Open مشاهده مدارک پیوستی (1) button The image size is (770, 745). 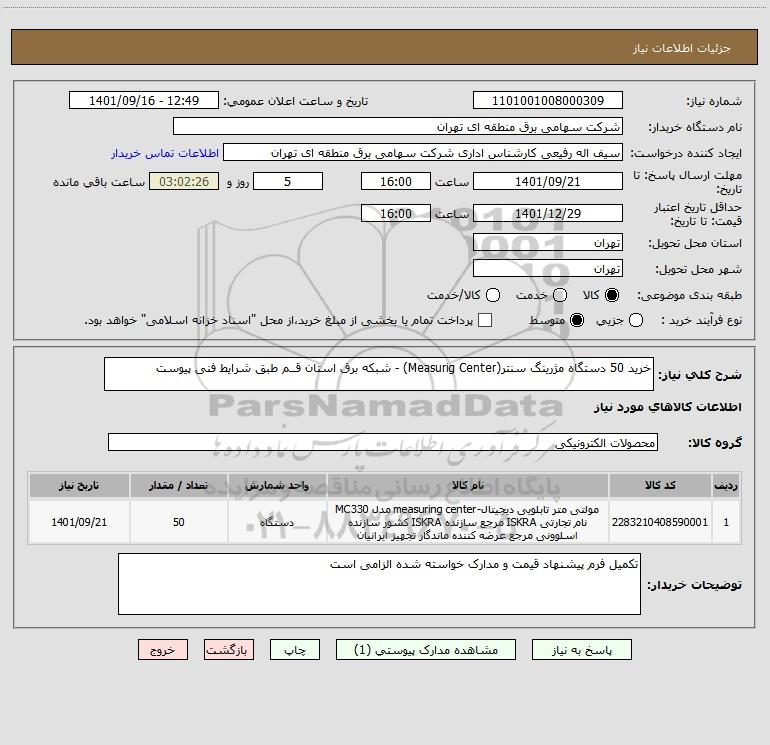426,650
